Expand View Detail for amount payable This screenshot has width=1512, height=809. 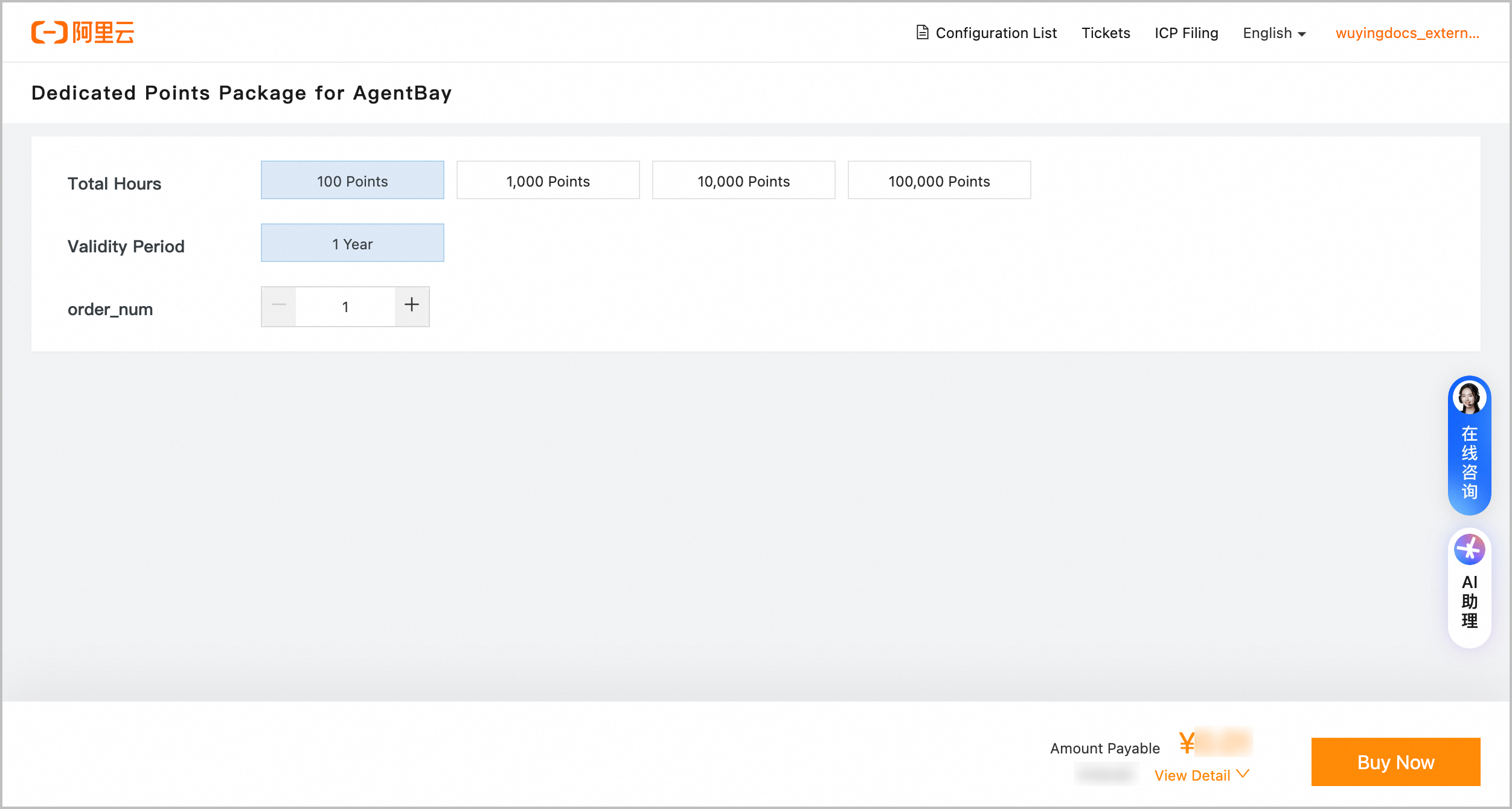click(1192, 775)
